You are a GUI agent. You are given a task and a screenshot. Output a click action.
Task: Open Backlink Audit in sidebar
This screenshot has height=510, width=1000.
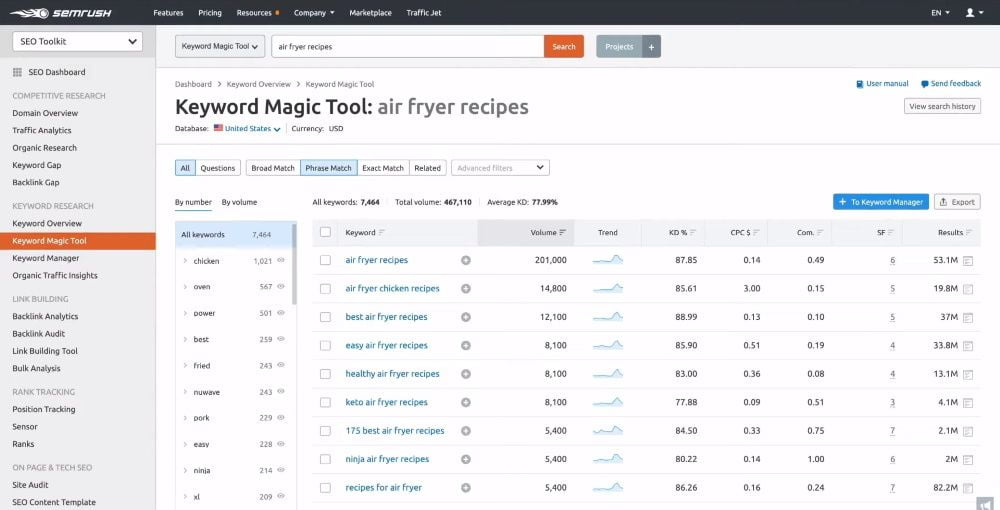coord(38,333)
